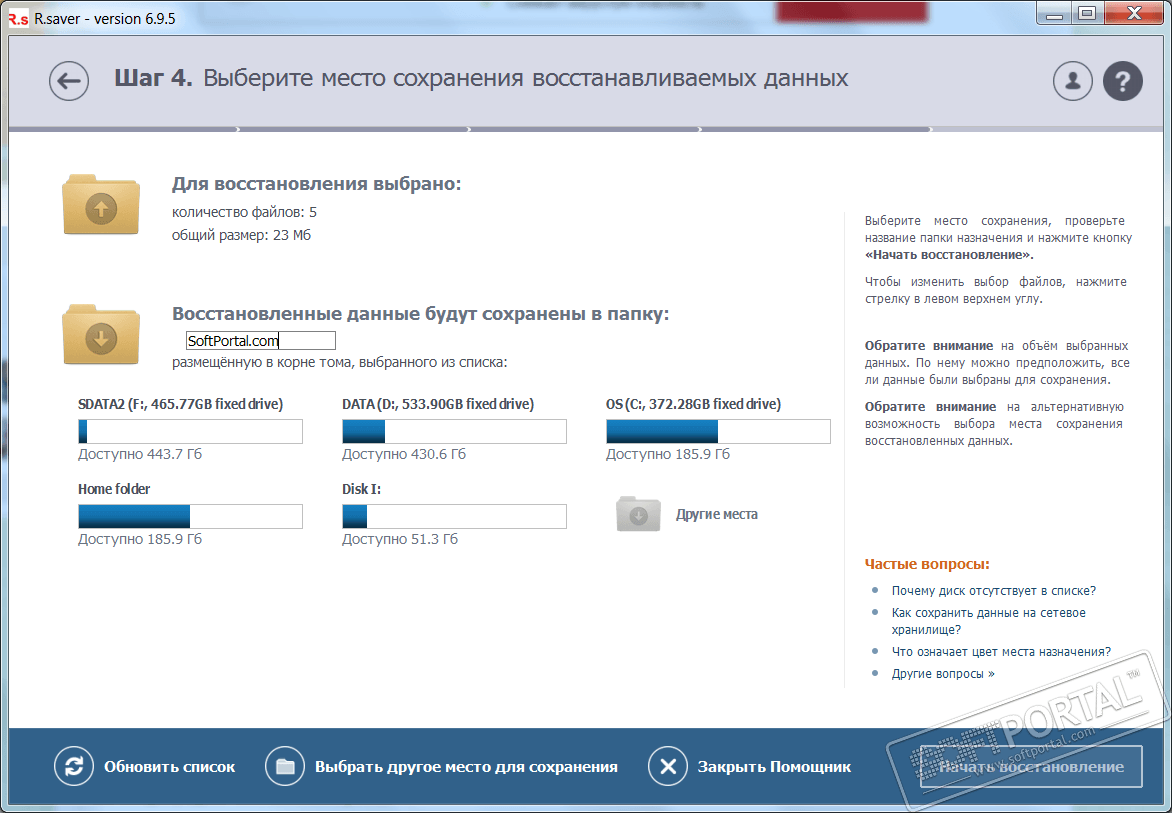Click text 'Доступно 51.3 Гб'
This screenshot has height=813, width=1172.
pyautogui.click(x=400, y=540)
